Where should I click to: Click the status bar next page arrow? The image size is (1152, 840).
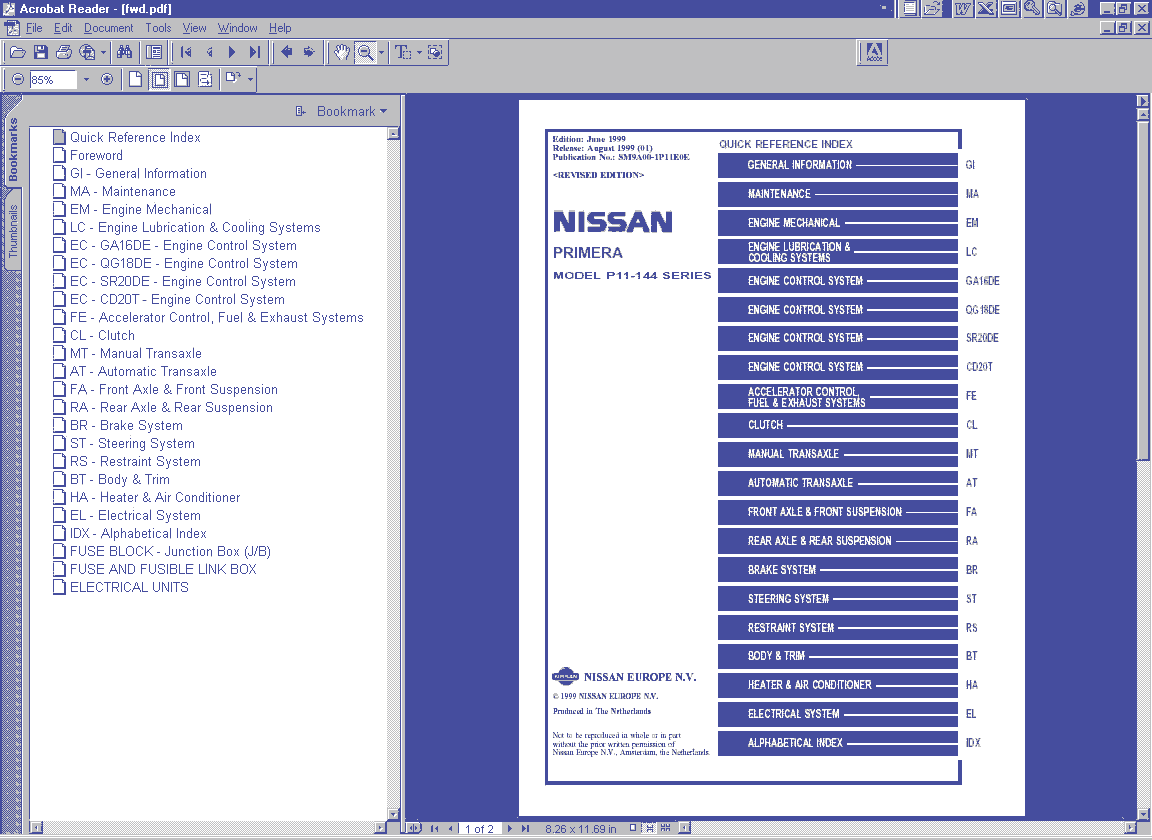click(x=509, y=828)
